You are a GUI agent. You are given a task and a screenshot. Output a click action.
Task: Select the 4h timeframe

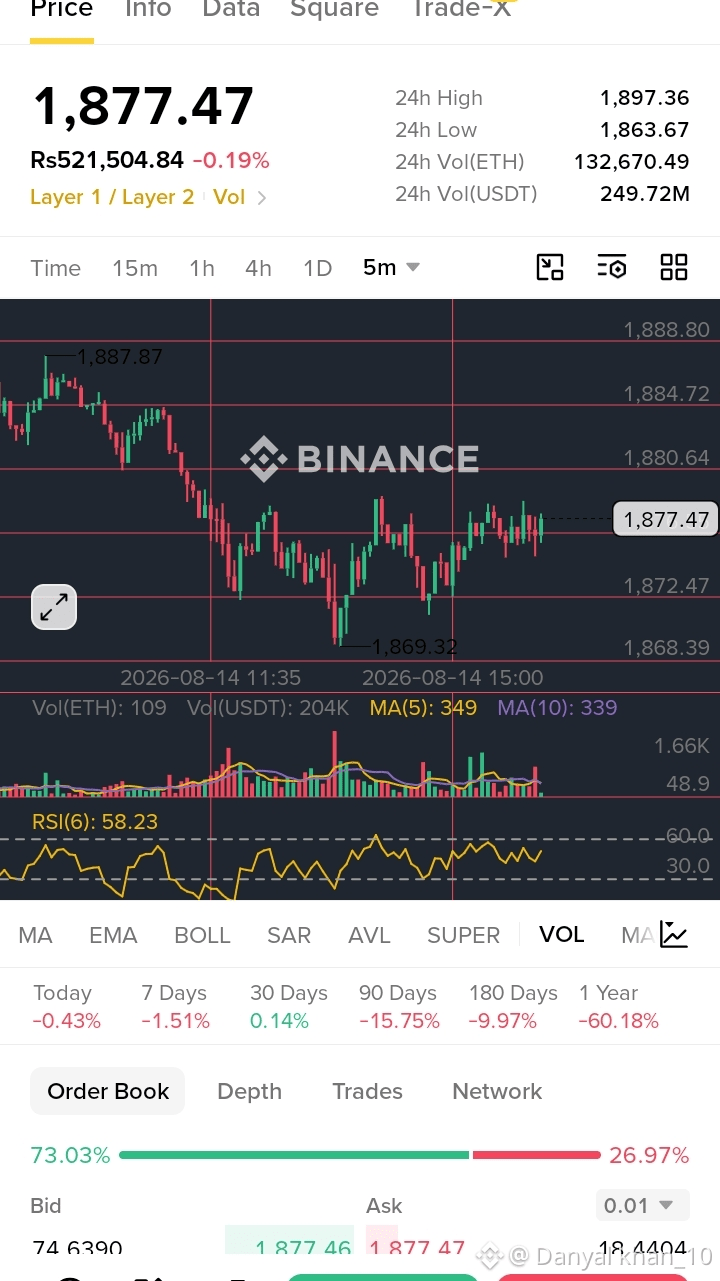[258, 268]
